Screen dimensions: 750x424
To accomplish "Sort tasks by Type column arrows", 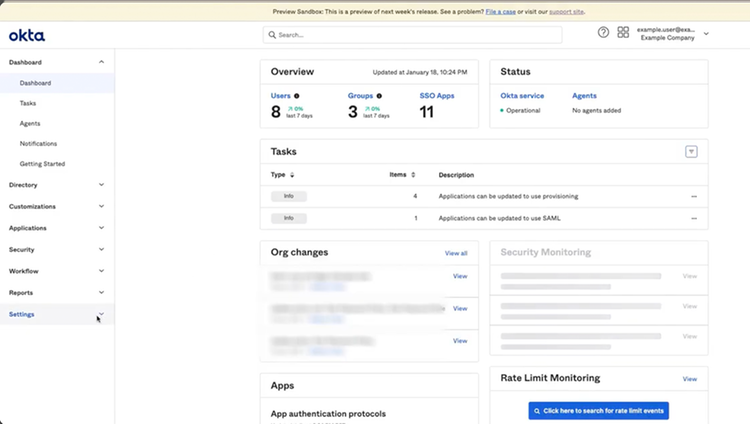I will tap(292, 175).
